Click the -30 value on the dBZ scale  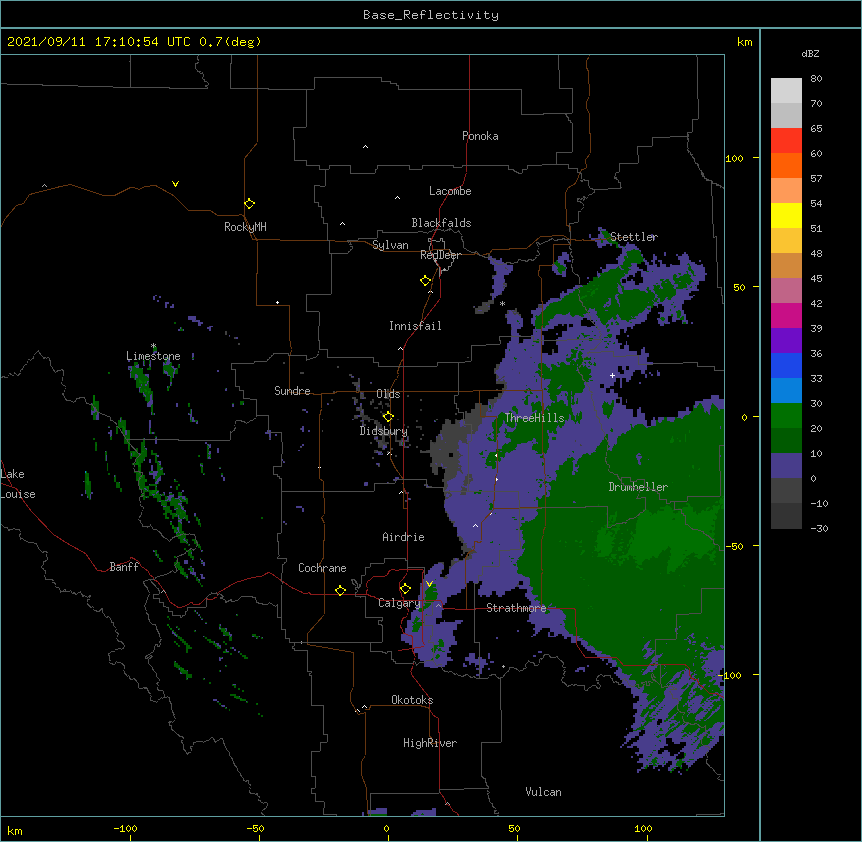pos(819,529)
